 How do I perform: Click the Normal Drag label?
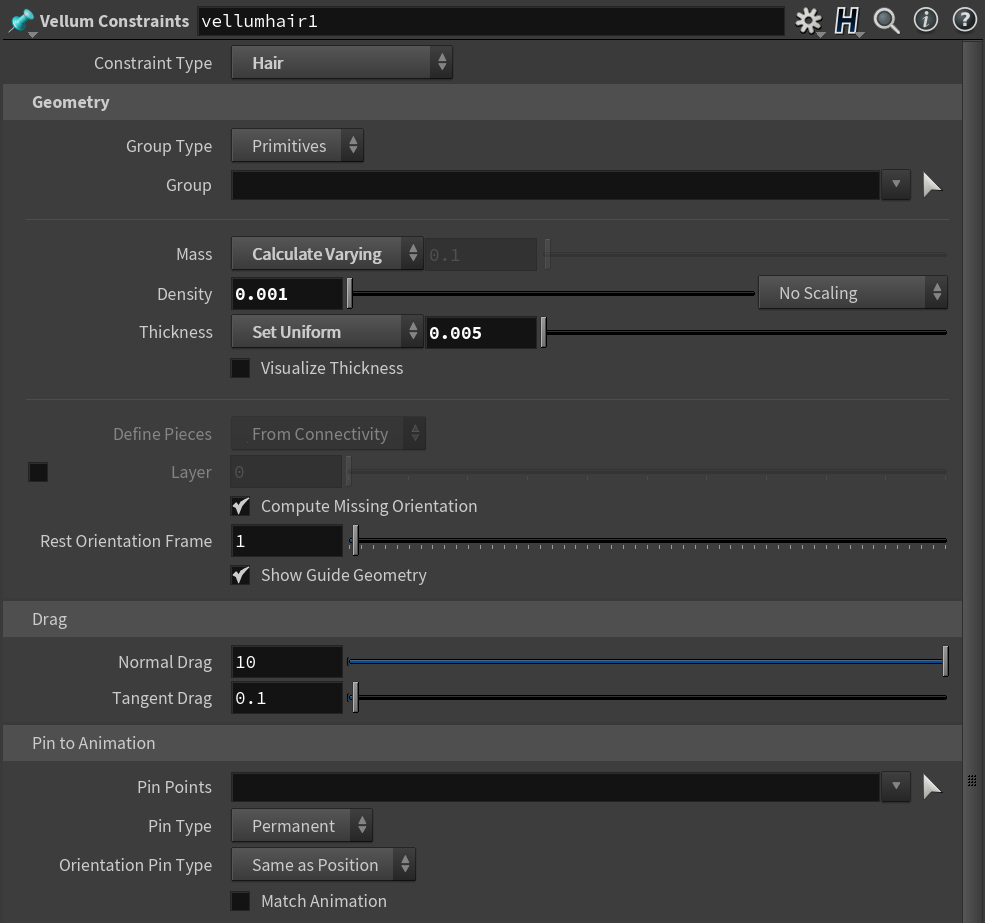(x=165, y=662)
